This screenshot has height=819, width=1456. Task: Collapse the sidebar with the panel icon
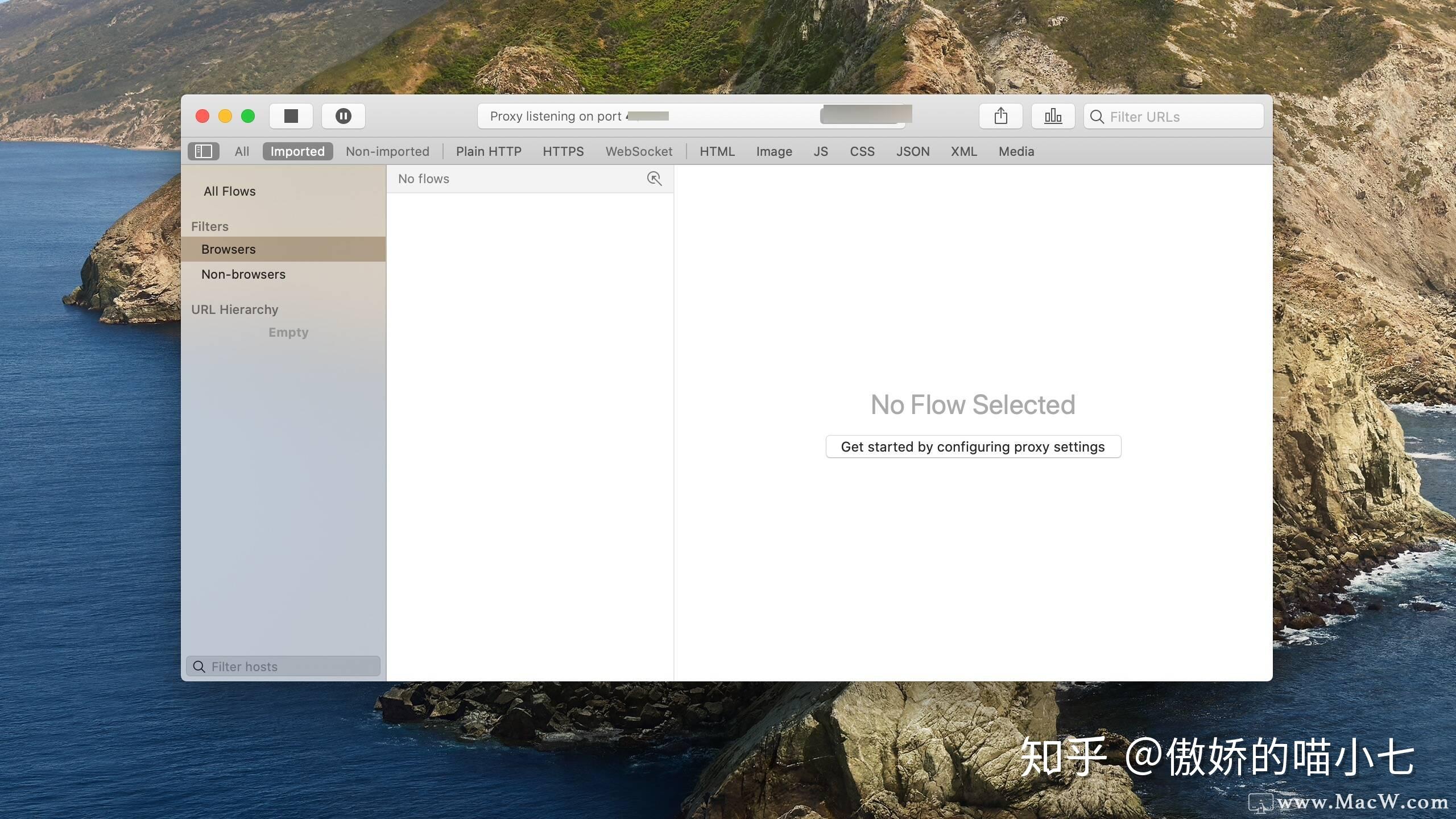pyautogui.click(x=203, y=151)
